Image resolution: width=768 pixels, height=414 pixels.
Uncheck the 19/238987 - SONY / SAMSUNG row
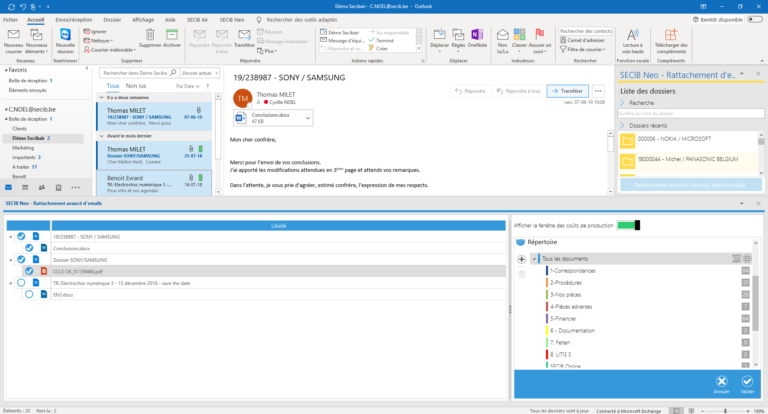click(20, 236)
